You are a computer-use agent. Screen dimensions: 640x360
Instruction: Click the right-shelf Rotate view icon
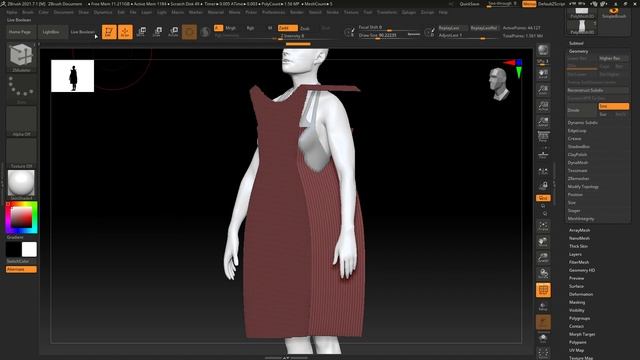pos(543,274)
